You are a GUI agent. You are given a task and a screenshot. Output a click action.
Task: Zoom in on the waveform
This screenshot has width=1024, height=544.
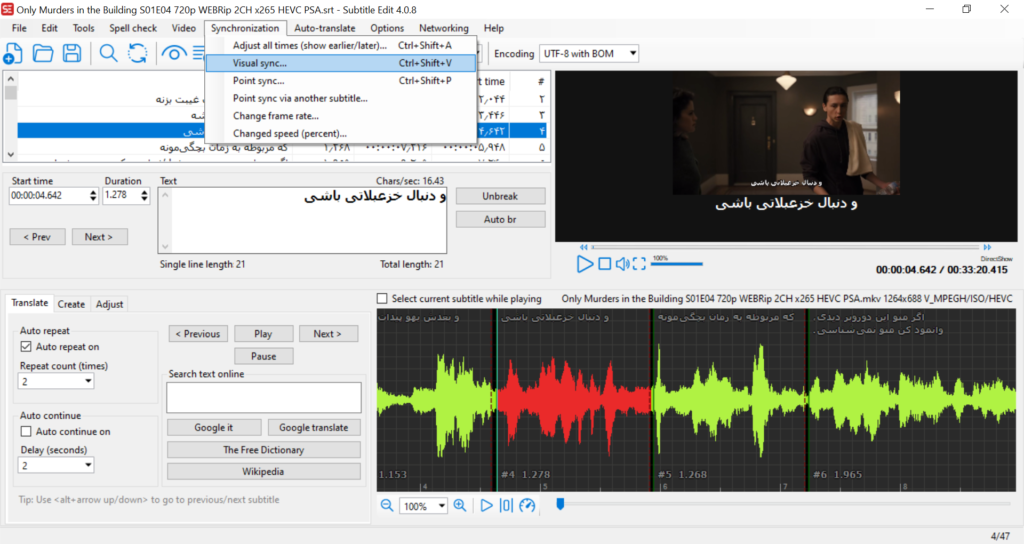coord(460,506)
